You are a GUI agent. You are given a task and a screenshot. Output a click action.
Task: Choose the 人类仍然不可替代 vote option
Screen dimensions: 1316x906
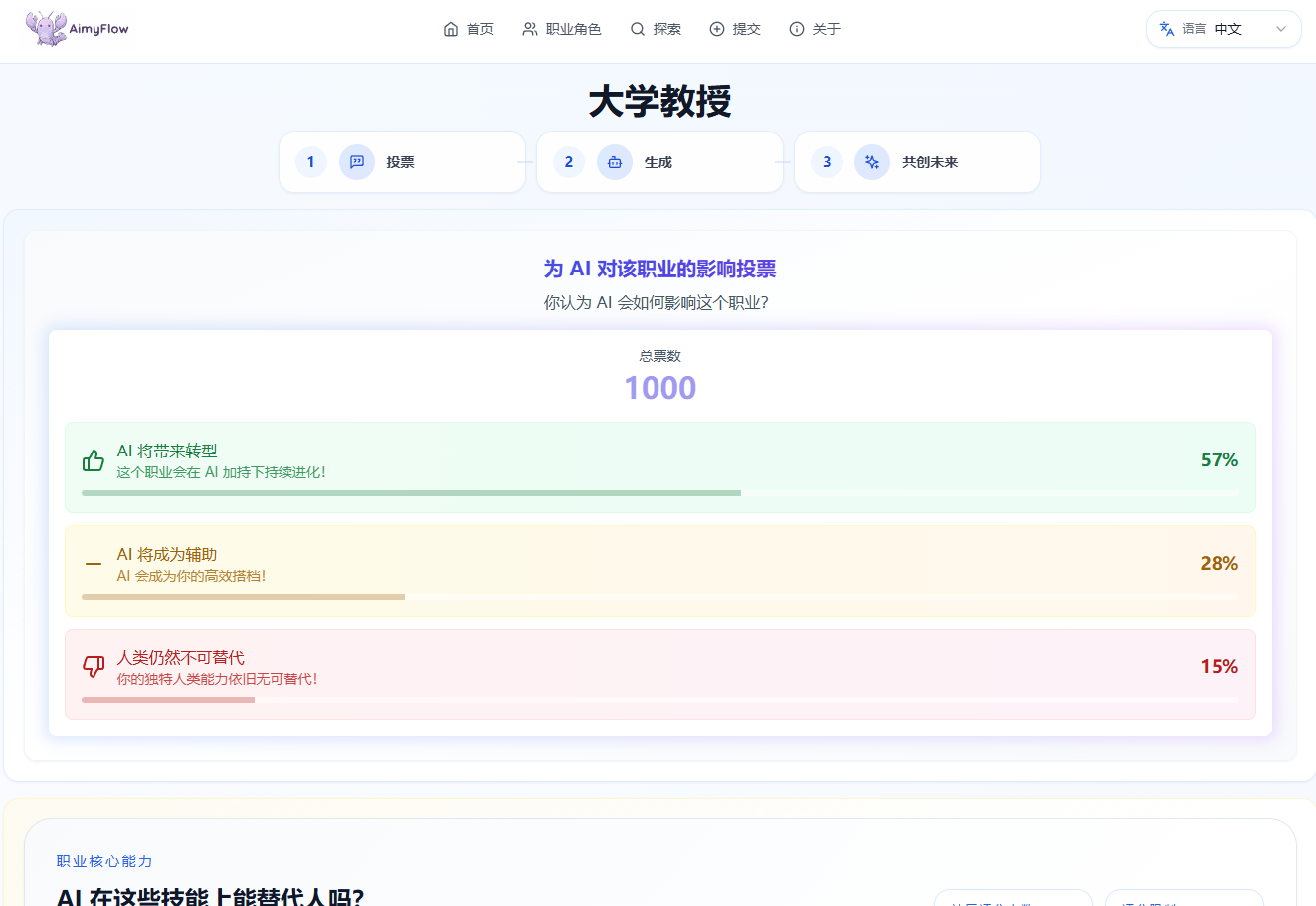pos(659,667)
